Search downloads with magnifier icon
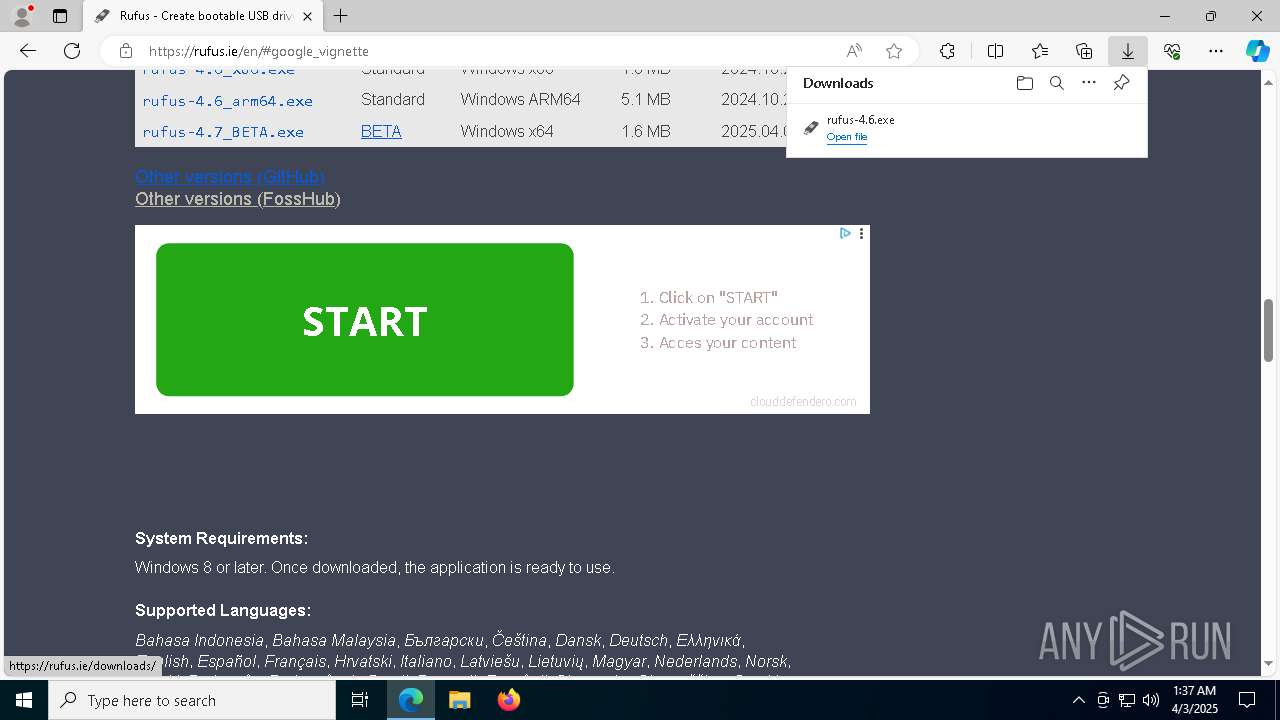Image resolution: width=1280 pixels, height=720 pixels. coord(1056,83)
